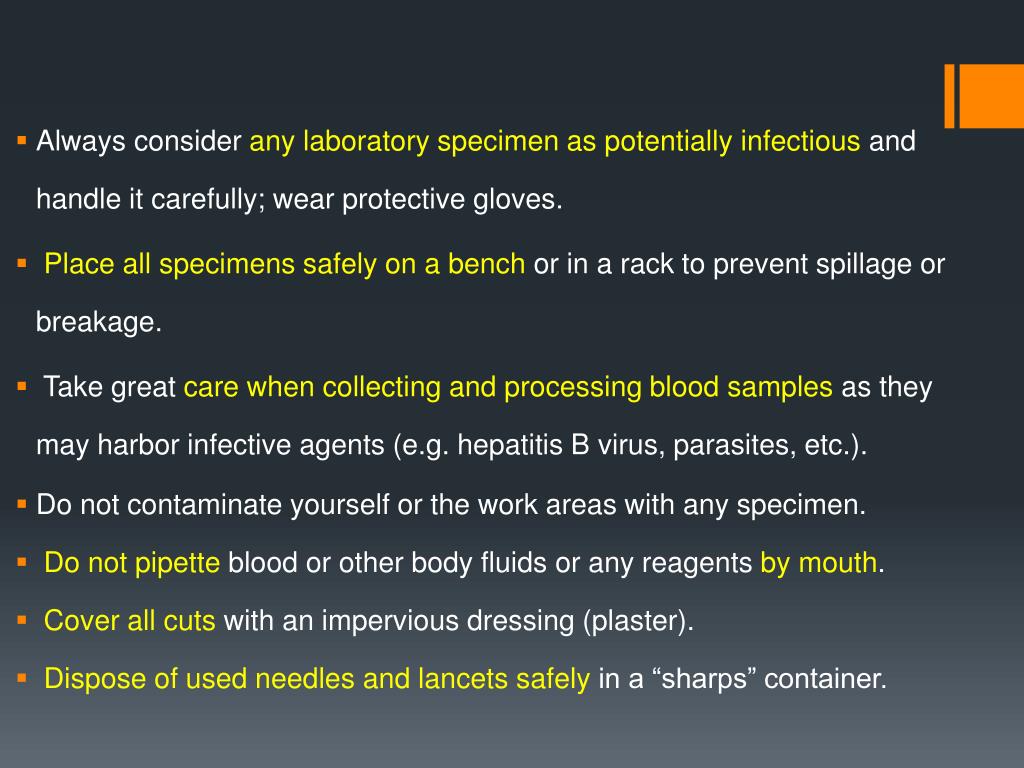This screenshot has height=768, width=1024.
Task: Click the yellow text 'care when collecting and processing blood samples'
Action: coord(508,387)
